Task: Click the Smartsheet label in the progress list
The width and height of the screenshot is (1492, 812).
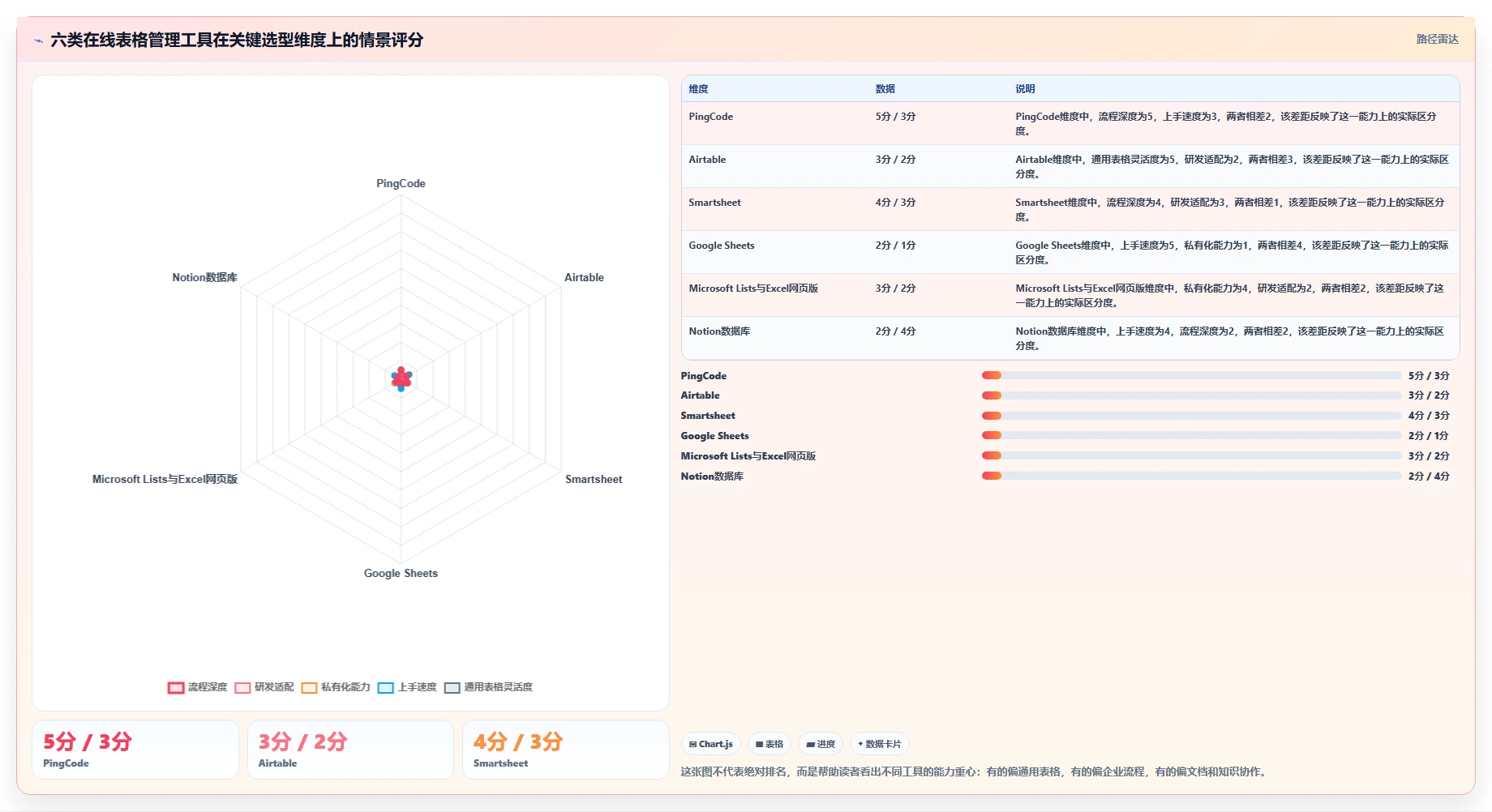Action: [708, 416]
